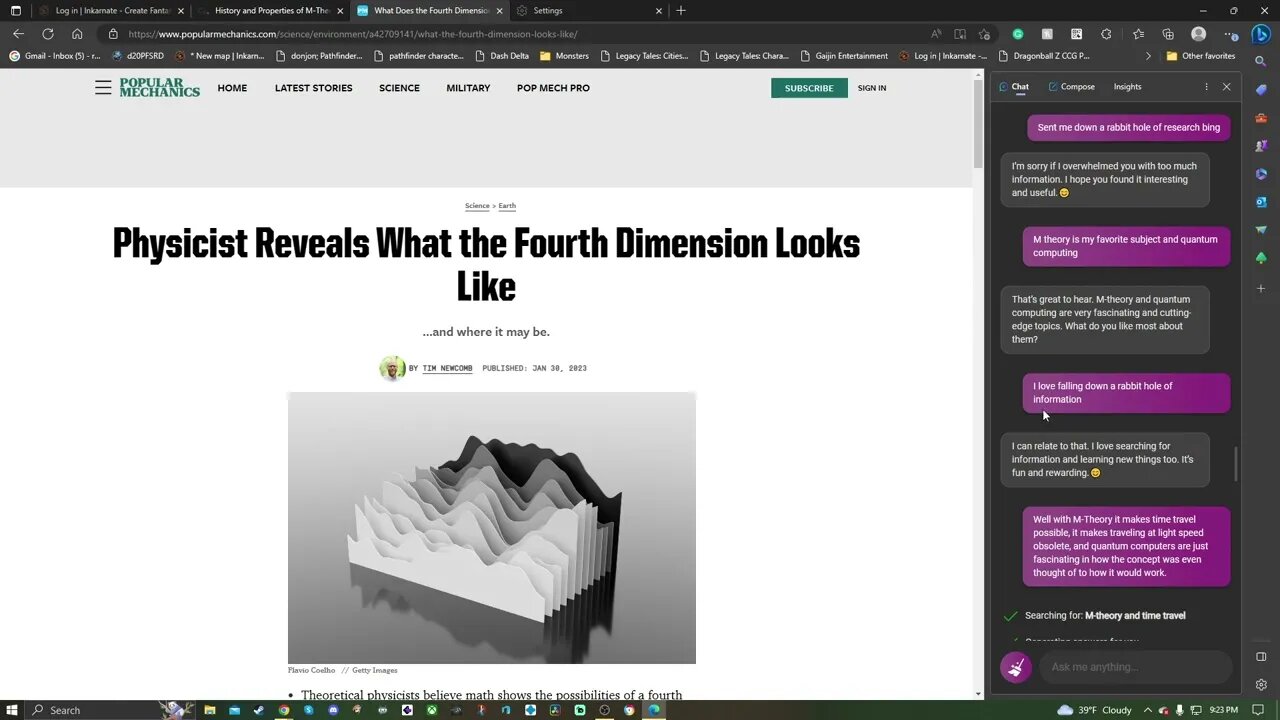
Task: Open Google Chrome from the taskbar
Action: (x=284, y=710)
